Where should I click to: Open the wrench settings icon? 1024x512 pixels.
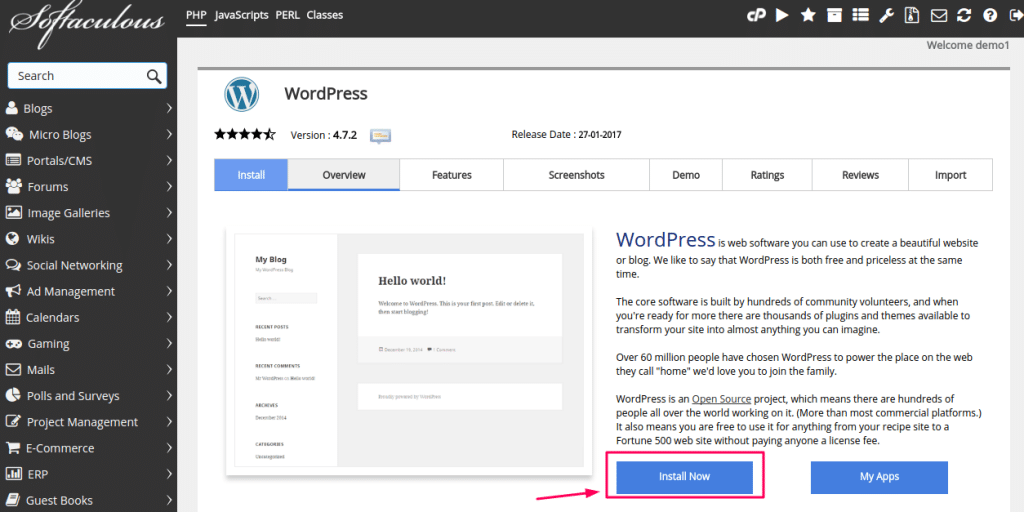(886, 15)
